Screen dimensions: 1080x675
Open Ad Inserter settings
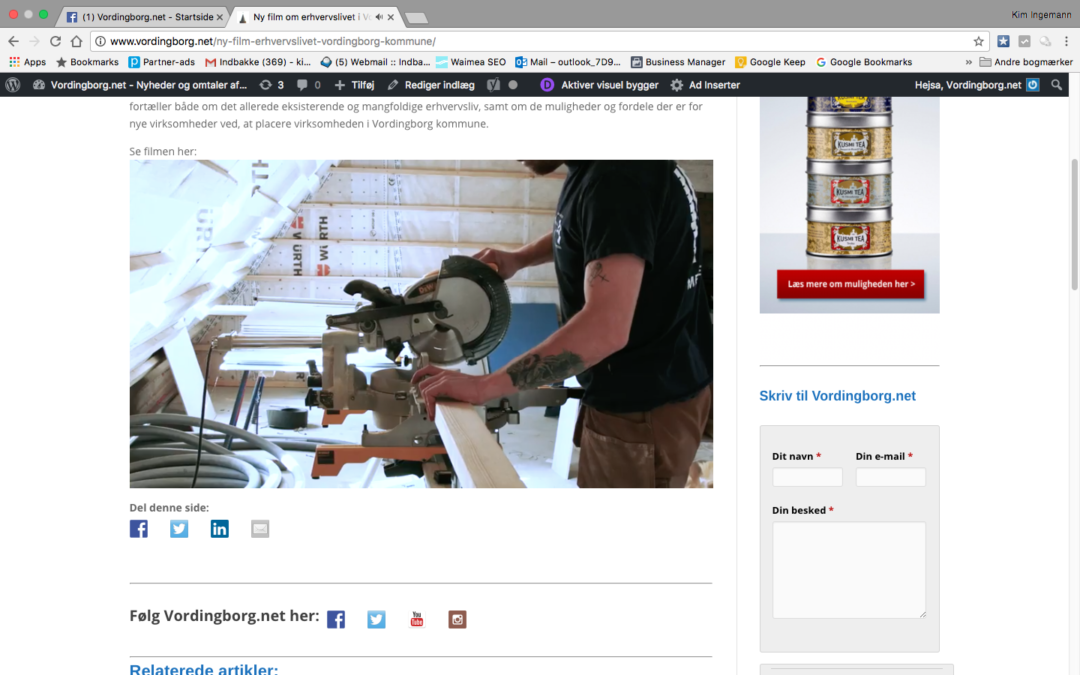(x=705, y=85)
